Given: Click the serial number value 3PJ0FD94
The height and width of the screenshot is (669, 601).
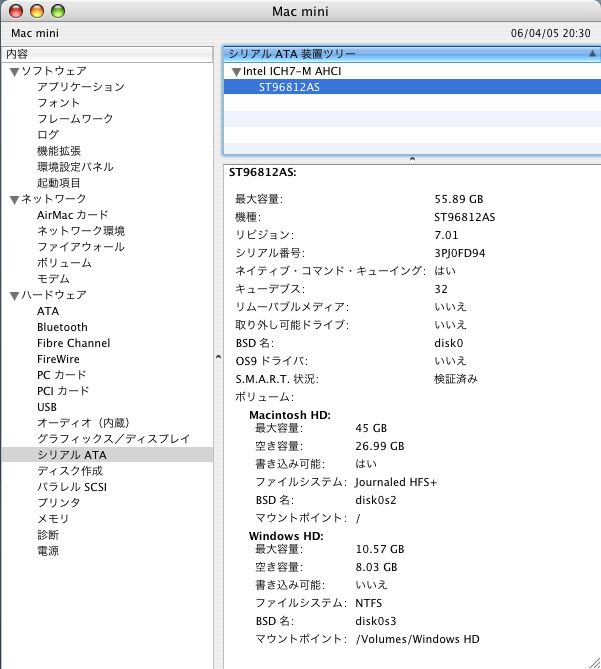Looking at the screenshot, I should point(459,253).
